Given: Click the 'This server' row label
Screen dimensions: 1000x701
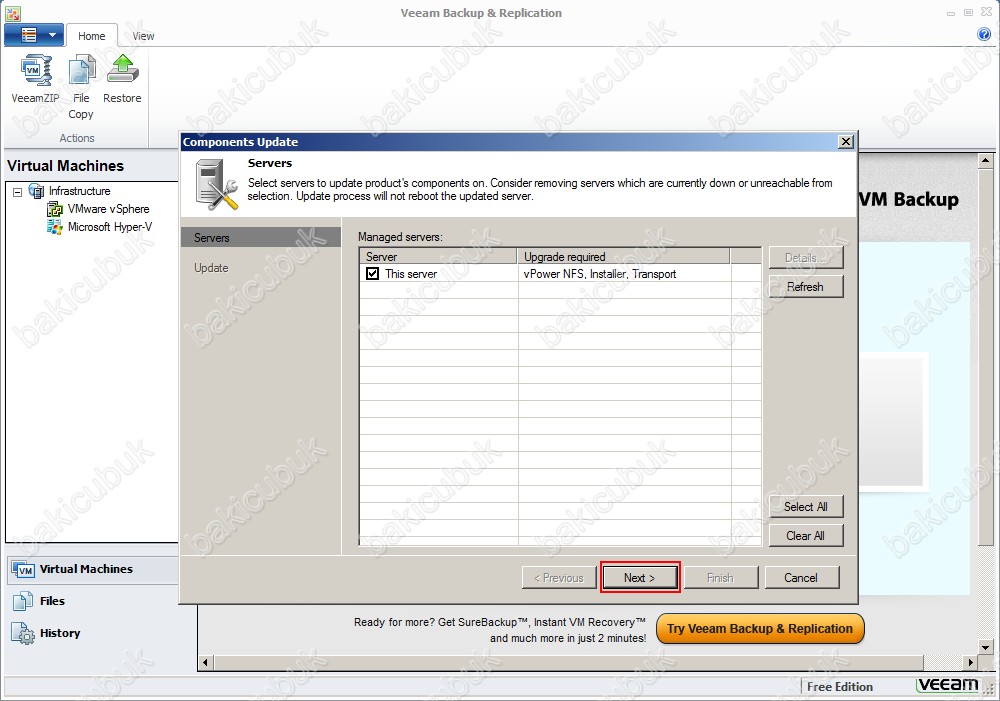Looking at the screenshot, I should tap(411, 274).
